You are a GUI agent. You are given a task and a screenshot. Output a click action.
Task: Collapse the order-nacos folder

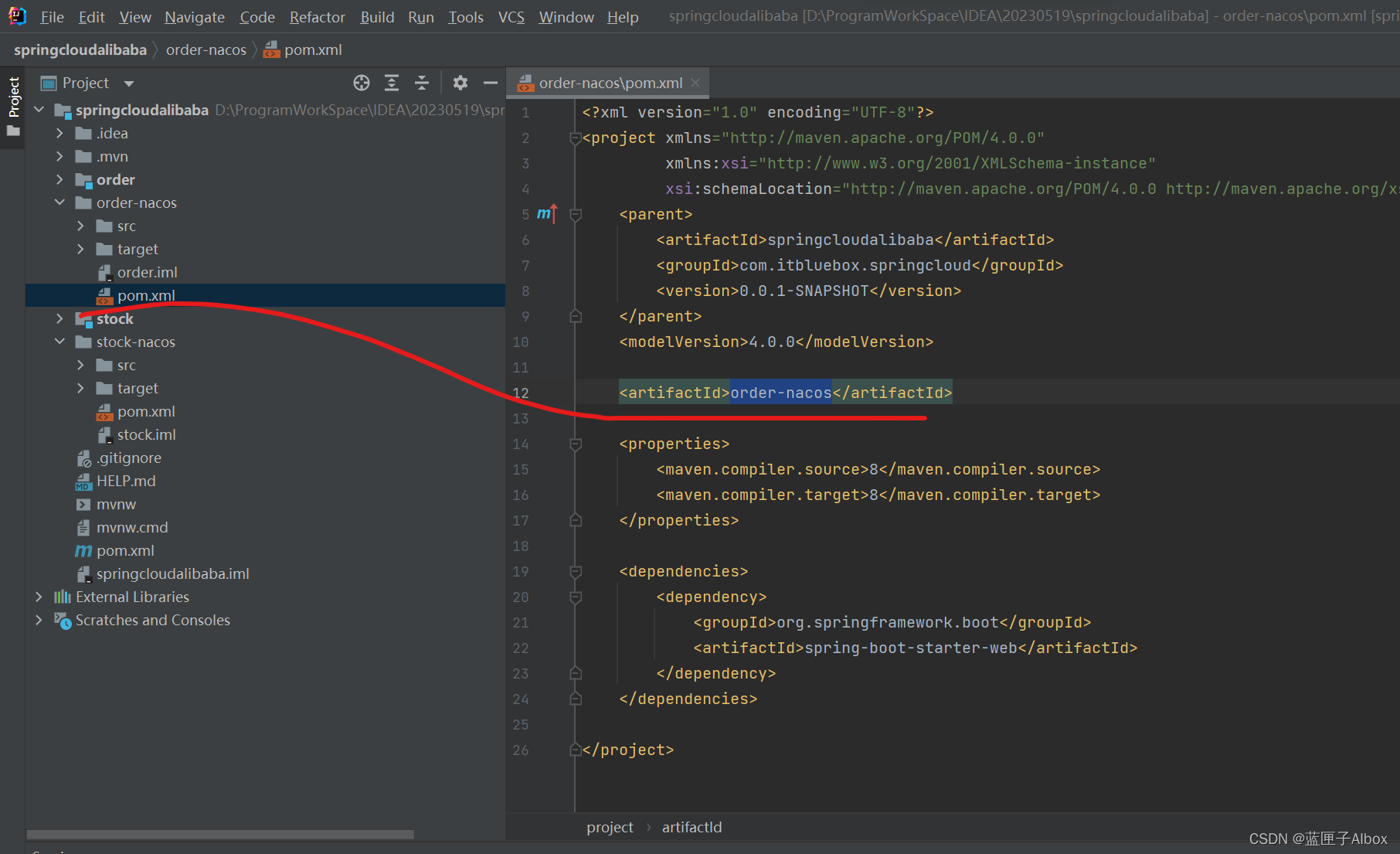click(59, 202)
